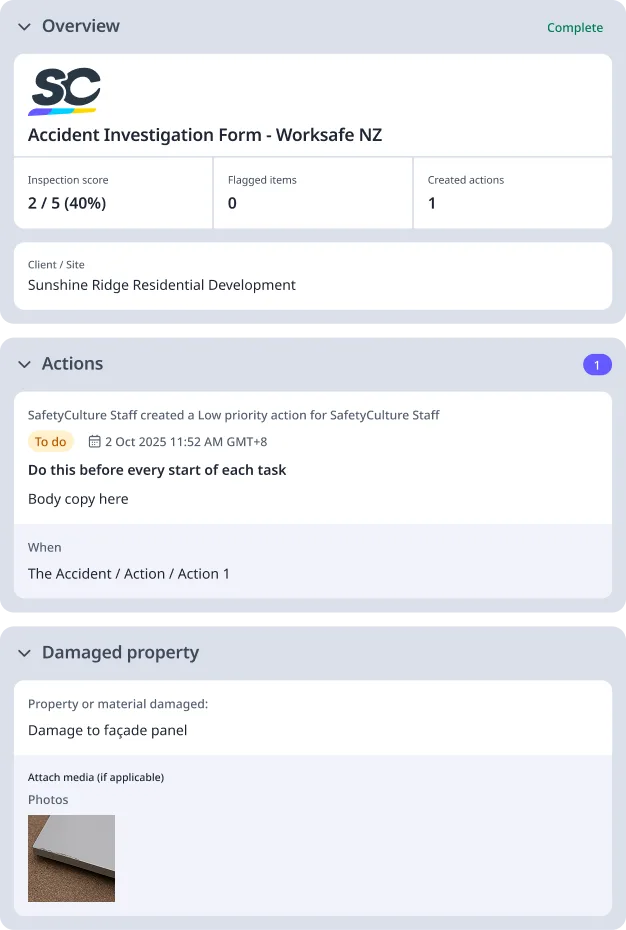Open the Created actions card
626x930 pixels.
click(x=511, y=193)
